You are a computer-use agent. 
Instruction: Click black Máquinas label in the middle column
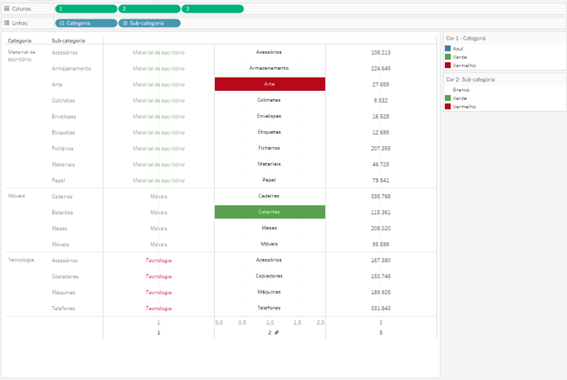tap(269, 292)
